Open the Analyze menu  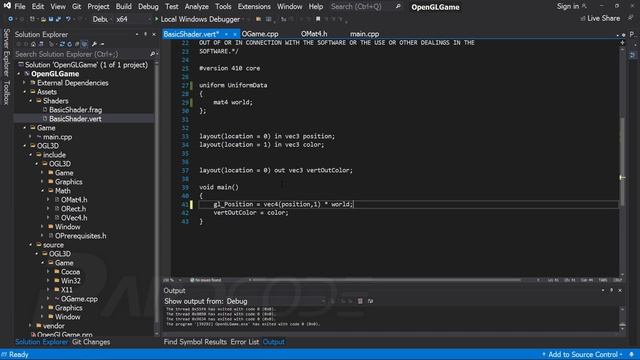coord(196,7)
